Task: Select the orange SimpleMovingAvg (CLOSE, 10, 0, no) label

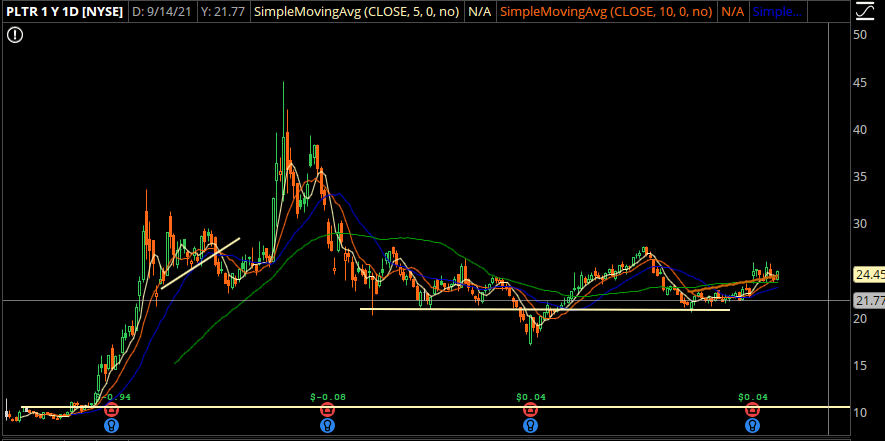Action: [x=606, y=11]
